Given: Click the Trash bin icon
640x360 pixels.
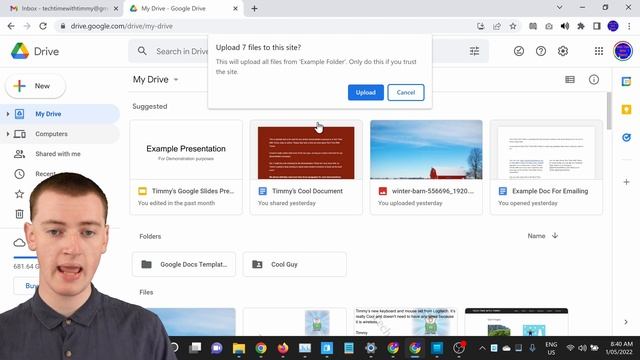Looking at the screenshot, I should [19, 214].
